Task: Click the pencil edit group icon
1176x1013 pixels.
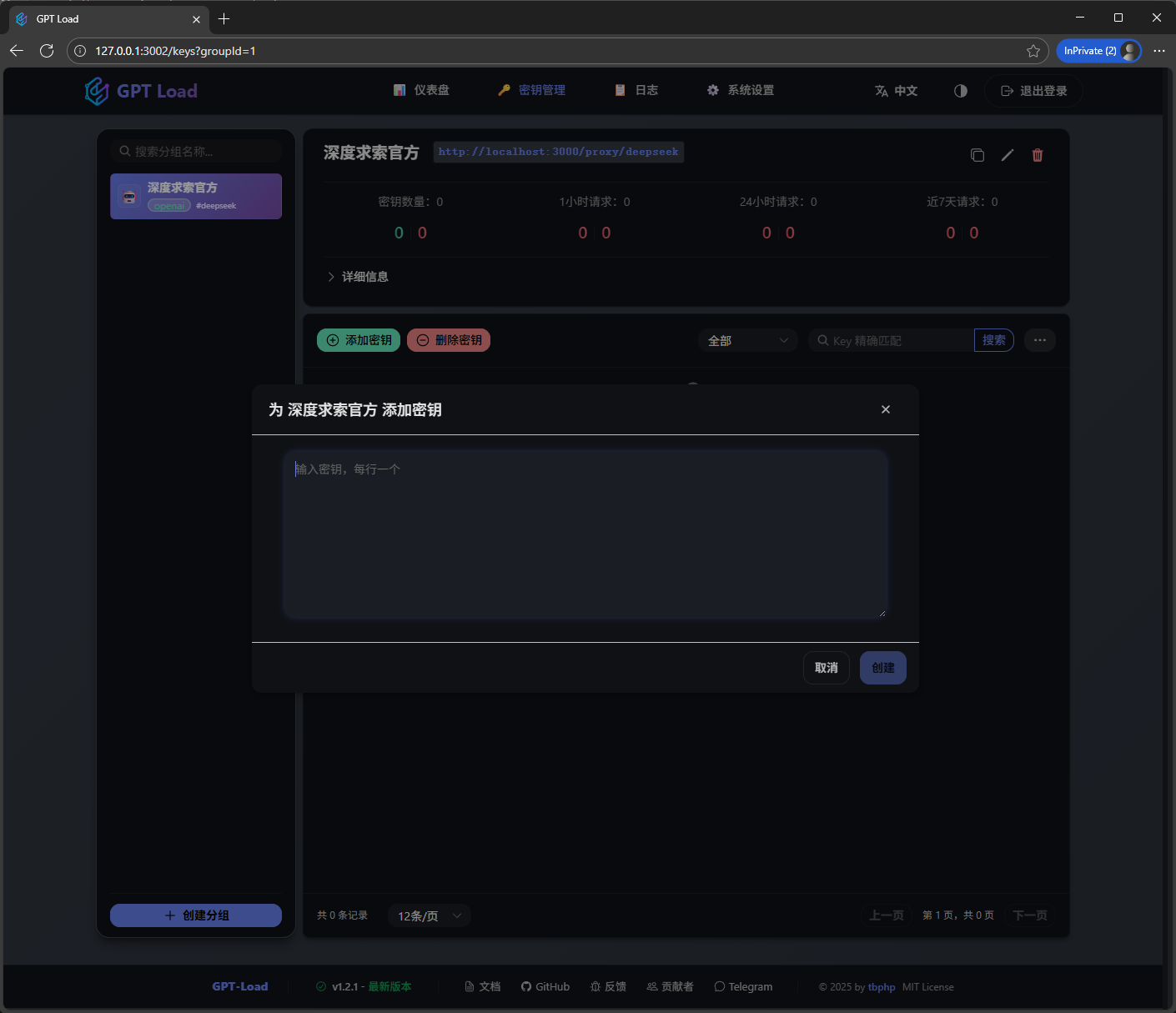Action: pos(1008,155)
